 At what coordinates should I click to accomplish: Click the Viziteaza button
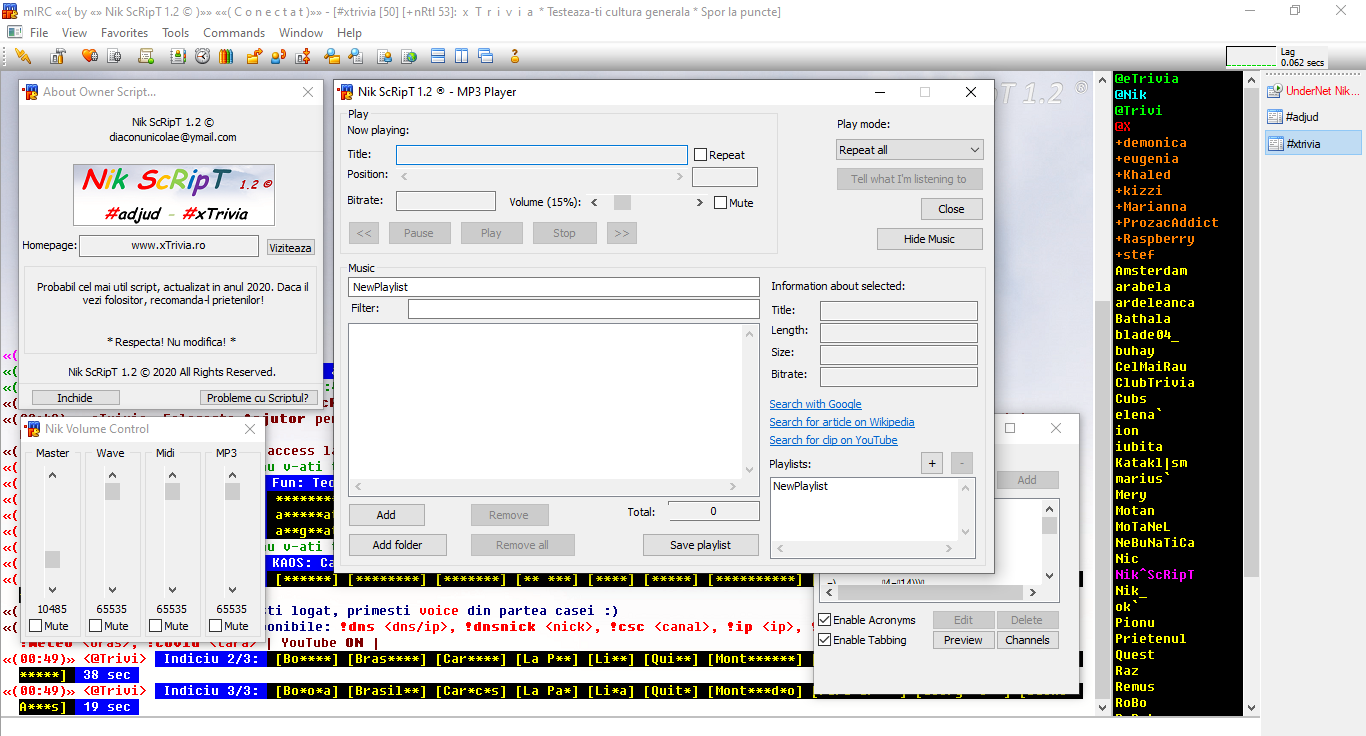click(291, 247)
